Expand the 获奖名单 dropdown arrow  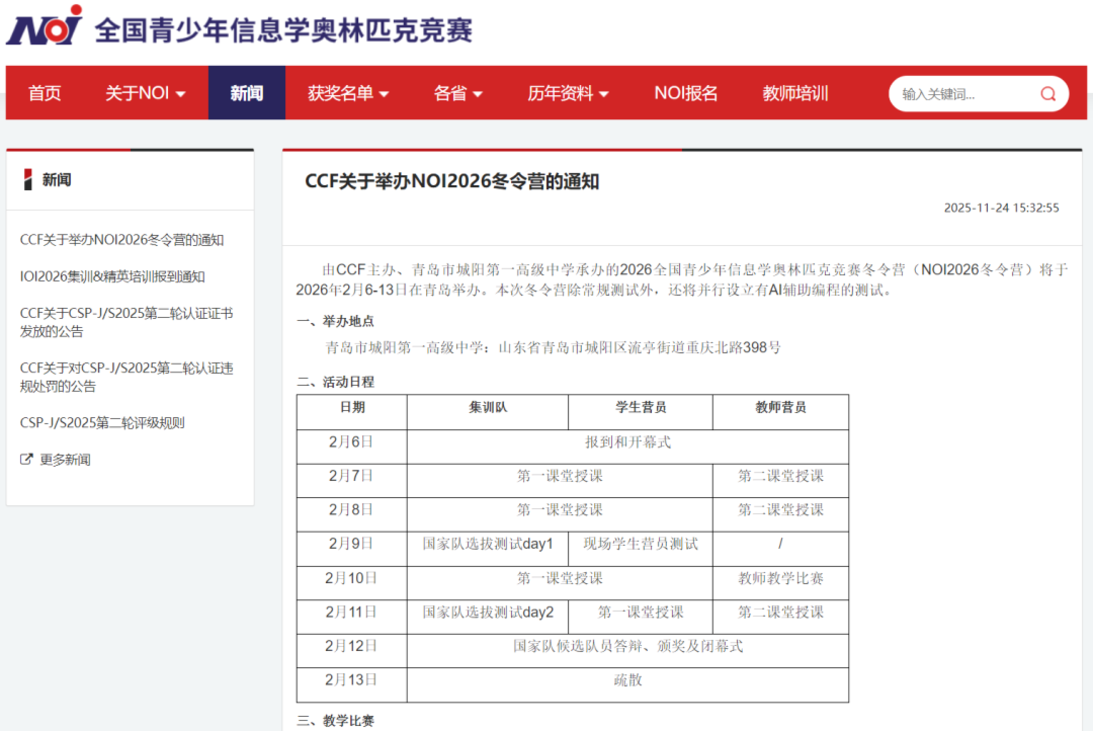coord(384,94)
